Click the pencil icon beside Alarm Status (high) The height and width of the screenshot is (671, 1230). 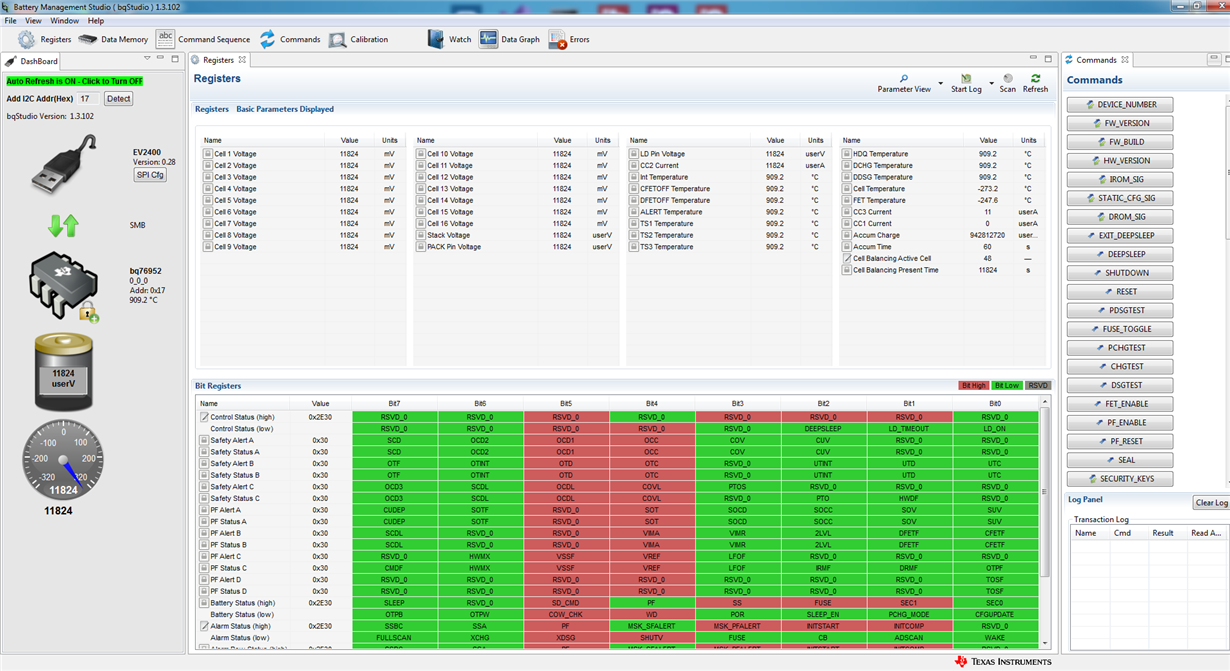(x=204, y=626)
